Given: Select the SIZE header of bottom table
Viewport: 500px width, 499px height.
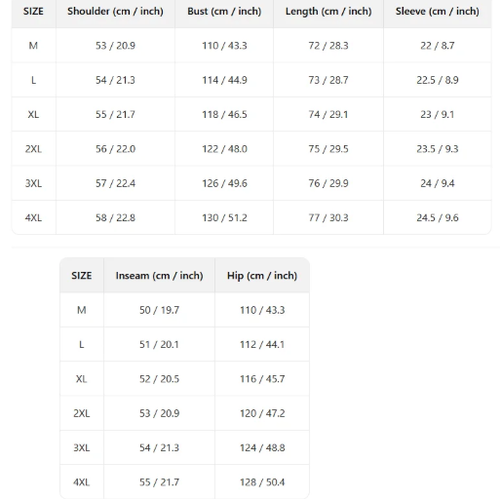Looking at the screenshot, I should coord(81,276).
